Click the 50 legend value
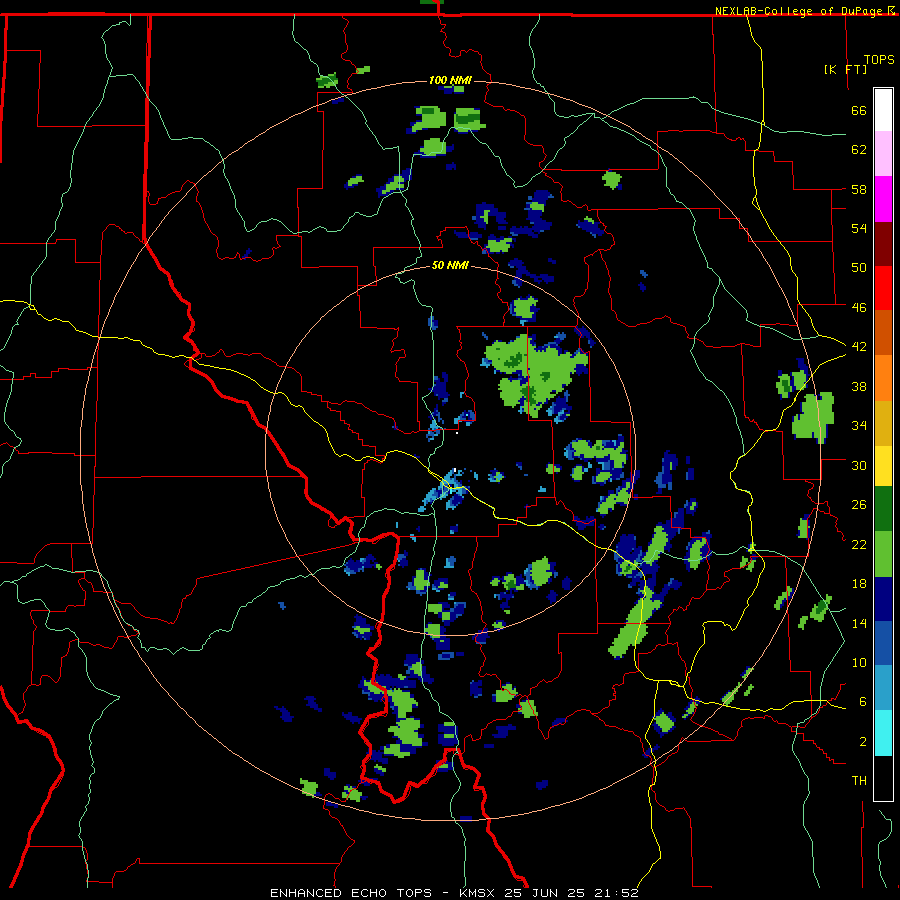The height and width of the screenshot is (900, 900). (x=859, y=267)
